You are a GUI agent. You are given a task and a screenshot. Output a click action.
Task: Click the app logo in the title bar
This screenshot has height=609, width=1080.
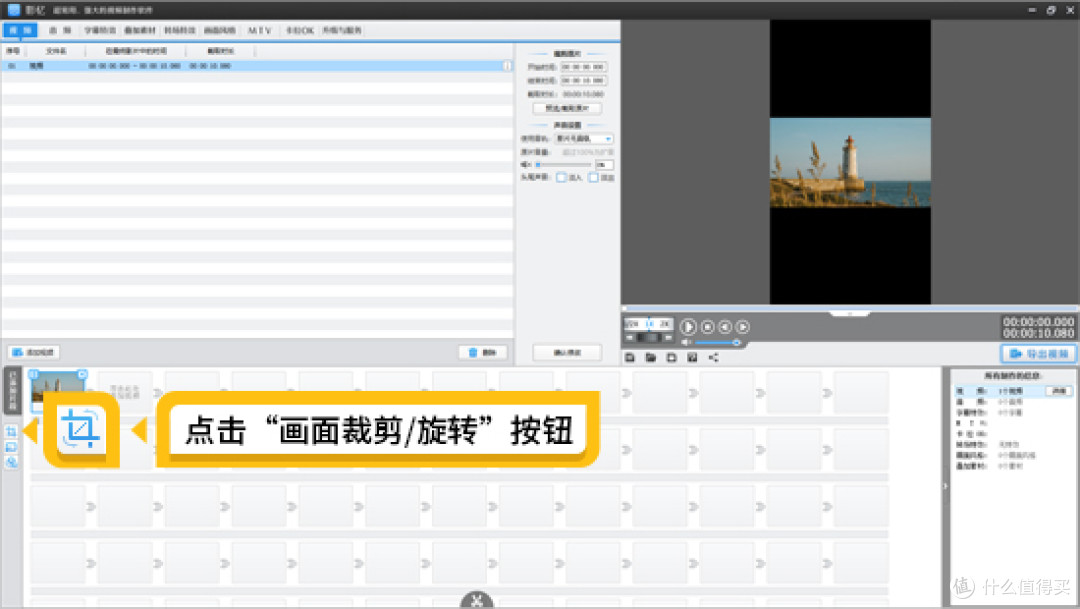[x=13, y=10]
